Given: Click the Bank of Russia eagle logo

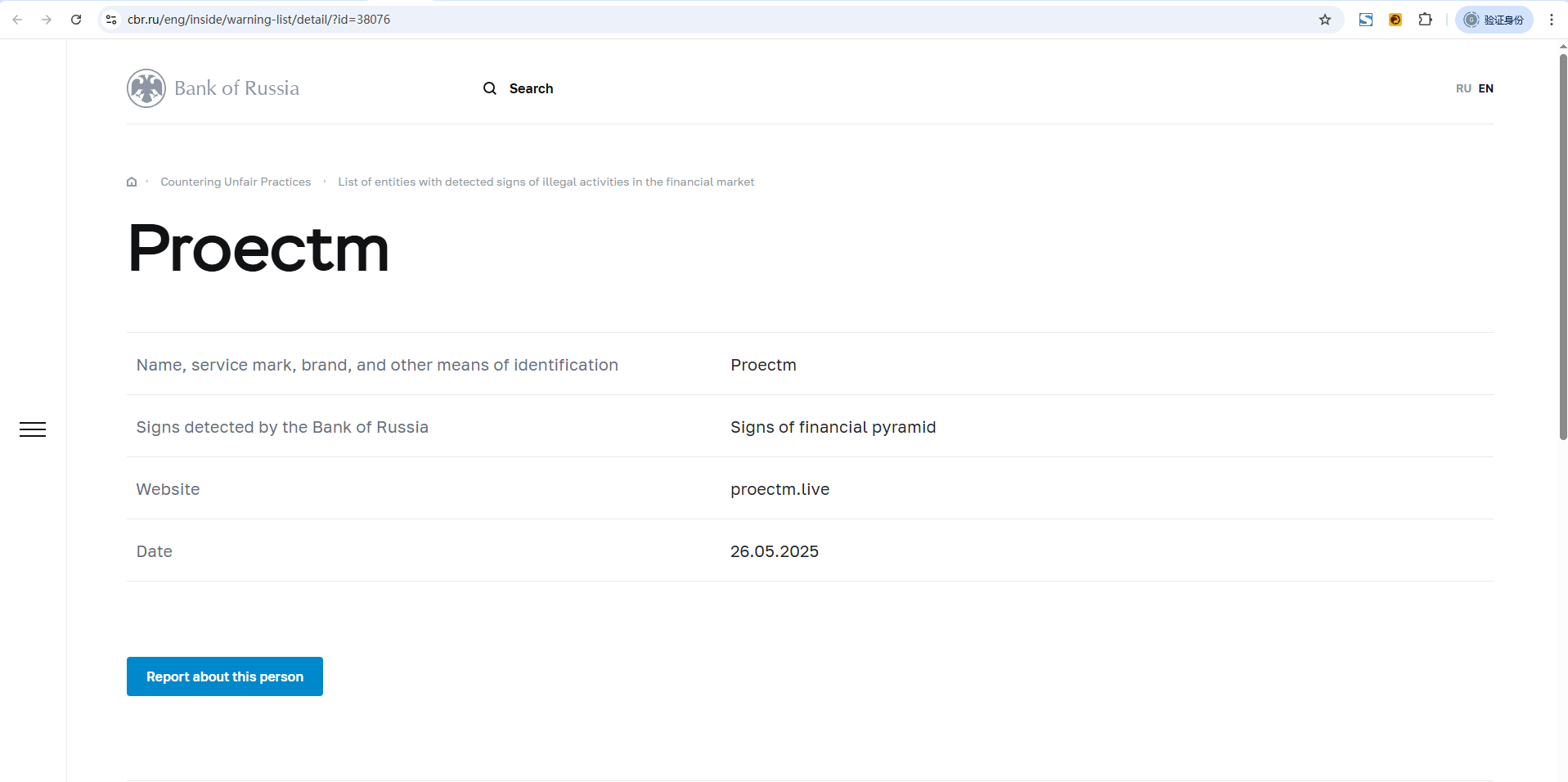Looking at the screenshot, I should tap(146, 88).
